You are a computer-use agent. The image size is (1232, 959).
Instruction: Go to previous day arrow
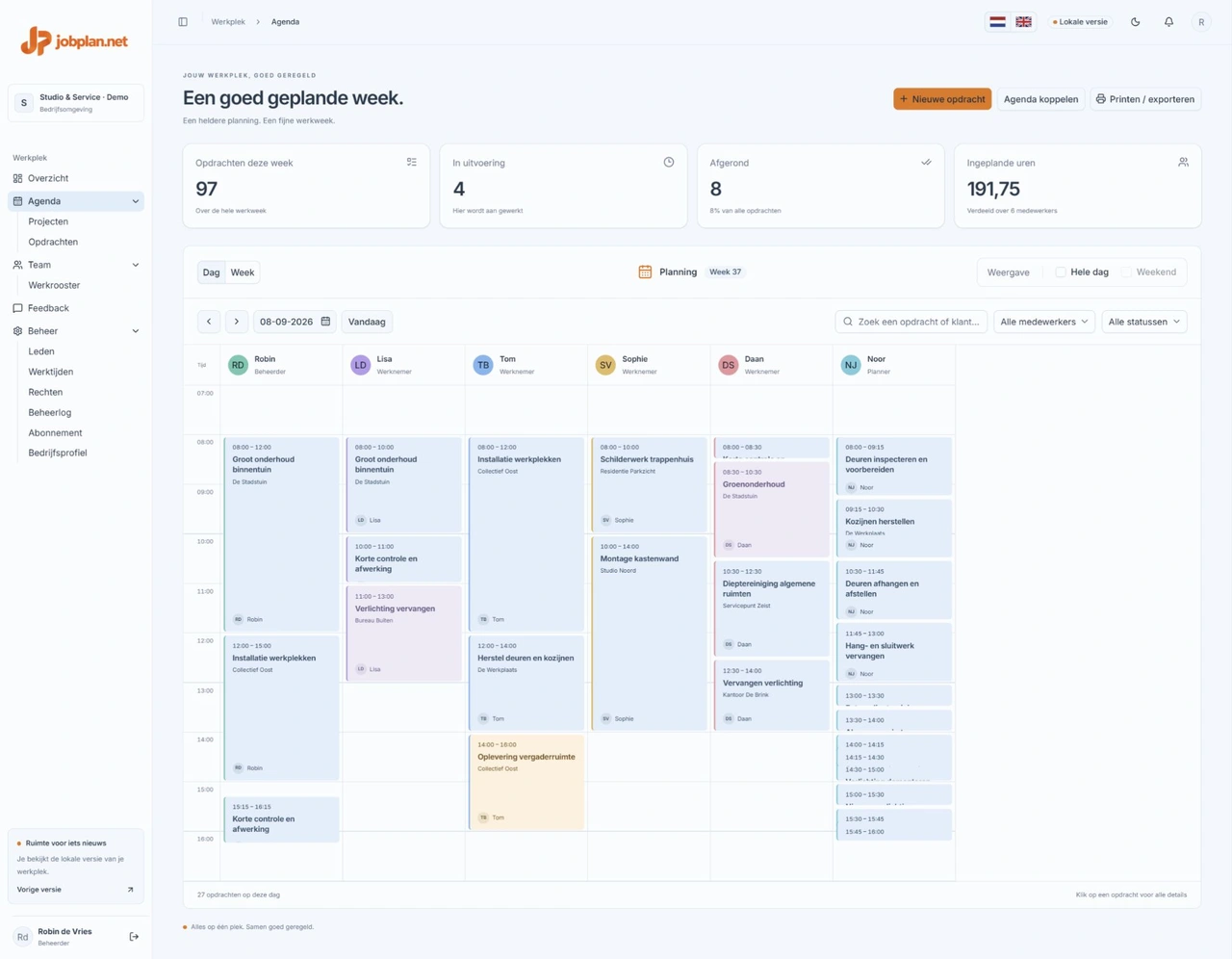coord(209,322)
